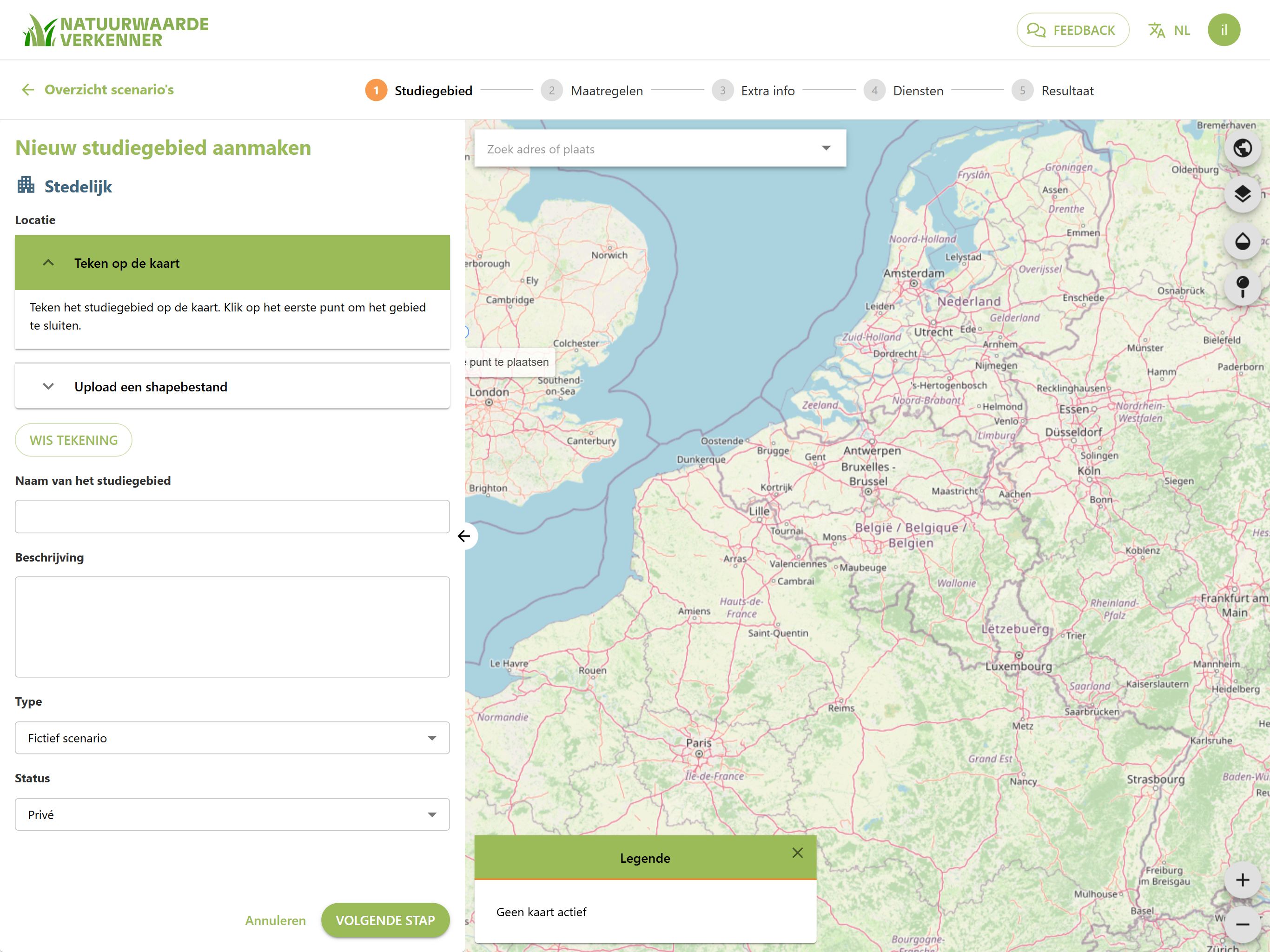Click the 'Antwerpen' label on the map
1270x952 pixels.
[x=872, y=451]
